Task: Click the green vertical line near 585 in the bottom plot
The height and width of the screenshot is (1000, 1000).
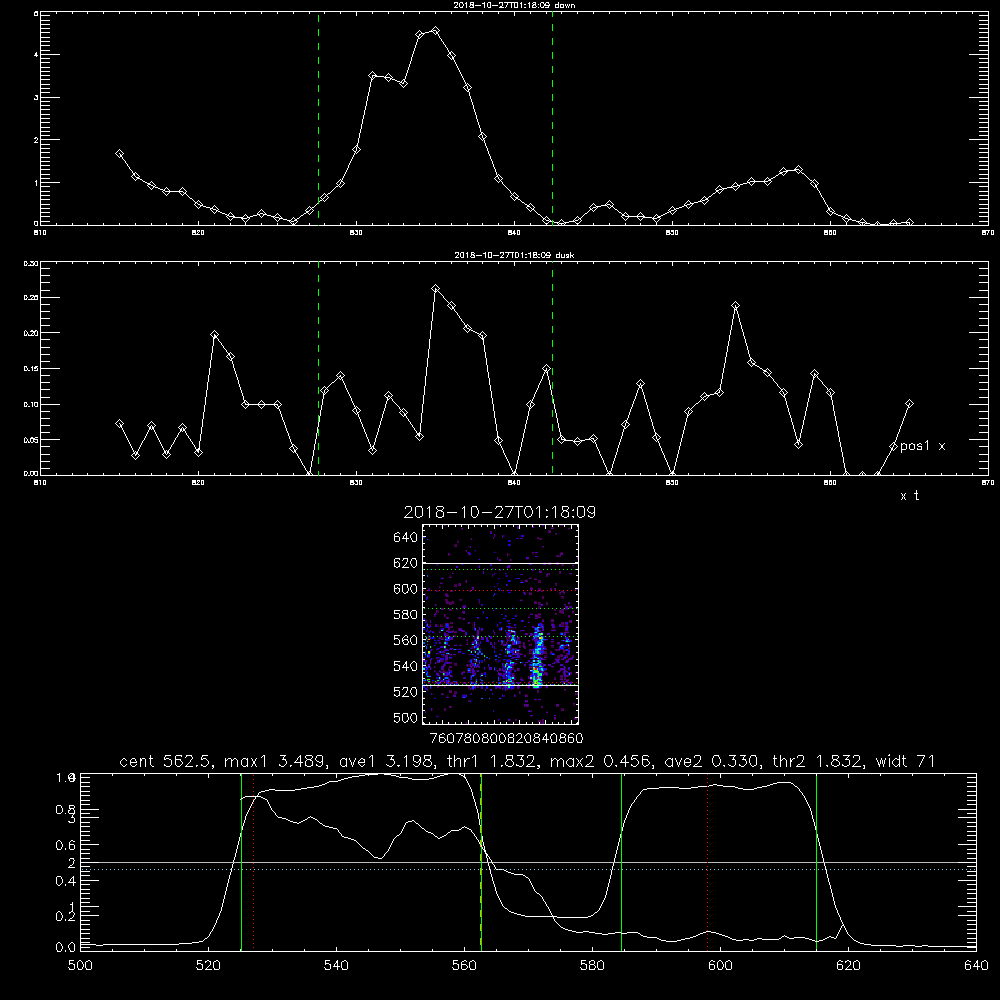Action: tap(621, 862)
